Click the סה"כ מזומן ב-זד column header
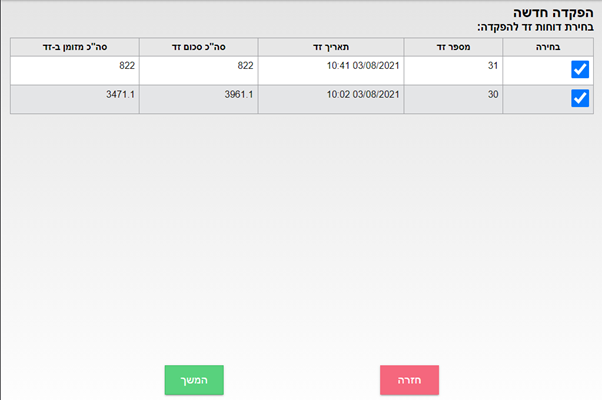This screenshot has height=400, width=602. coord(74,46)
